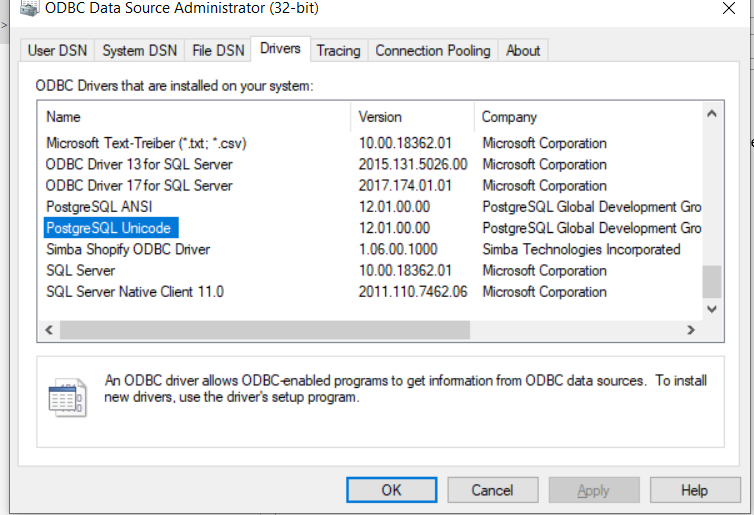The image size is (754, 515).
Task: Open the System DSN tab
Action: [x=137, y=51]
